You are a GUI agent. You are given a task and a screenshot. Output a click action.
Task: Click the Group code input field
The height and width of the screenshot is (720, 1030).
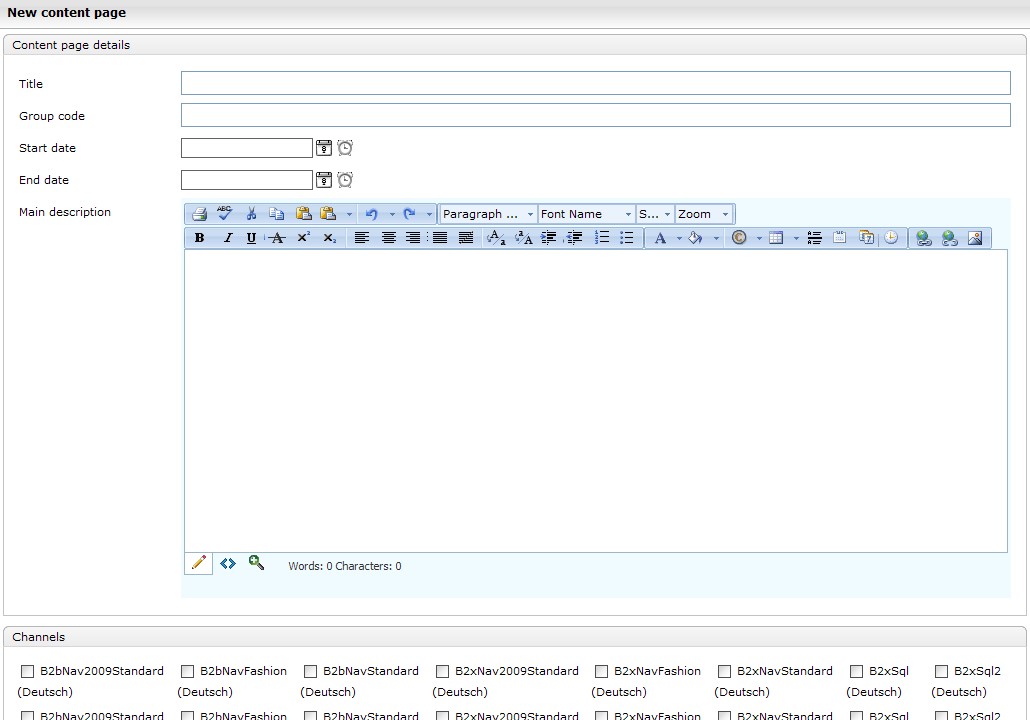point(596,115)
